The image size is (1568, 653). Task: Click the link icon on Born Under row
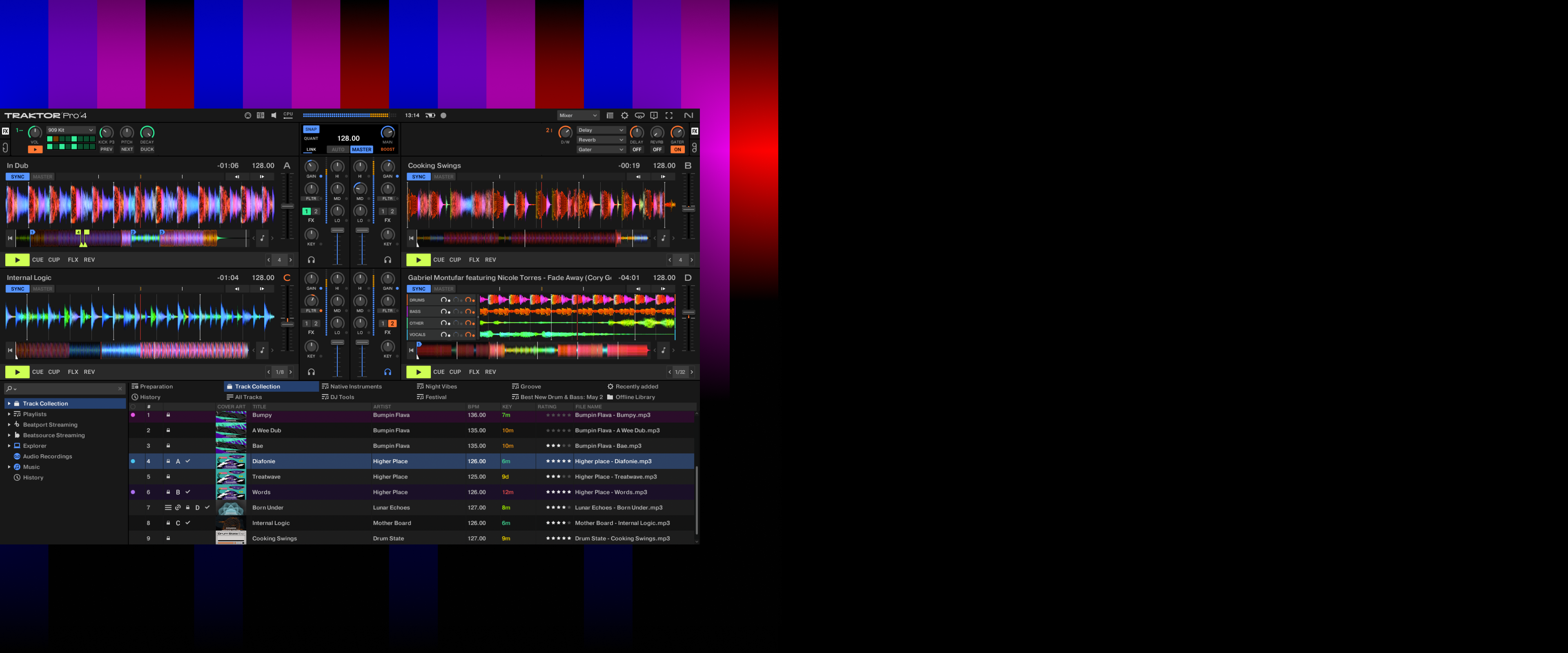click(x=178, y=508)
